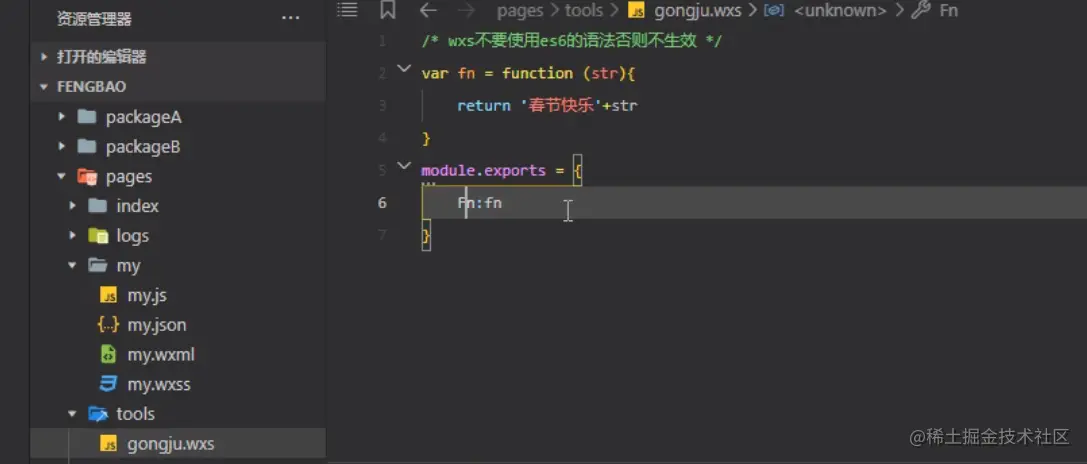Click the my.json braces icon
This screenshot has width=1087, height=464.
pos(108,325)
